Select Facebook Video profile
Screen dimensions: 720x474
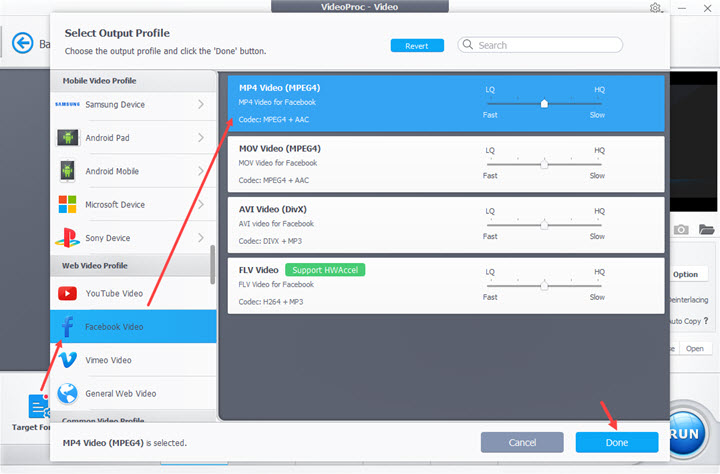coord(133,327)
